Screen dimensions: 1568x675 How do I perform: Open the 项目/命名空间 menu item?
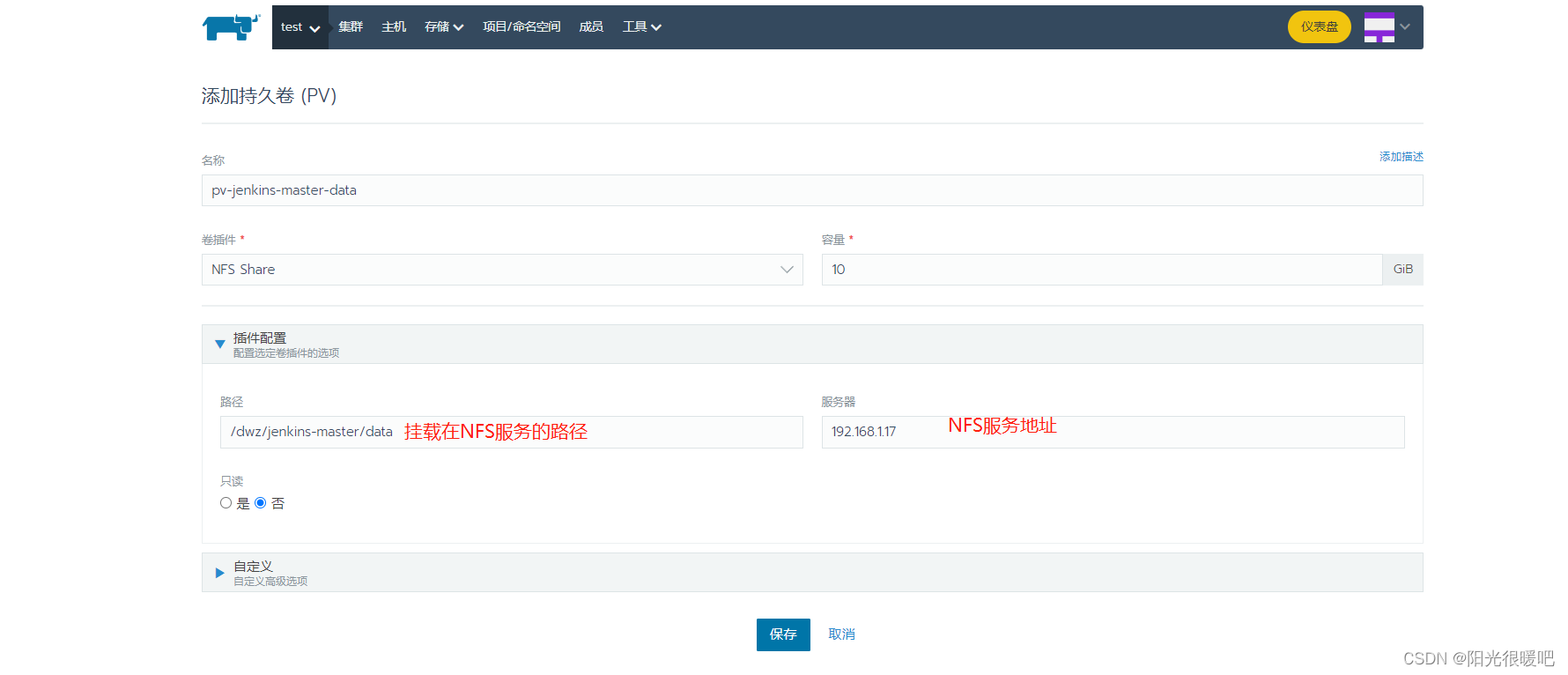click(x=521, y=27)
